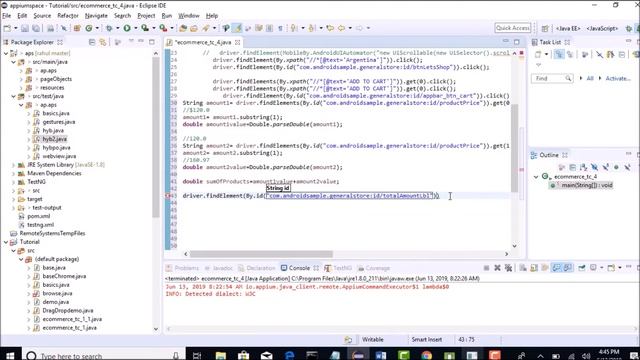Select webview.java in Package Explorer
This screenshot has height=360, width=640.
coord(59,156)
